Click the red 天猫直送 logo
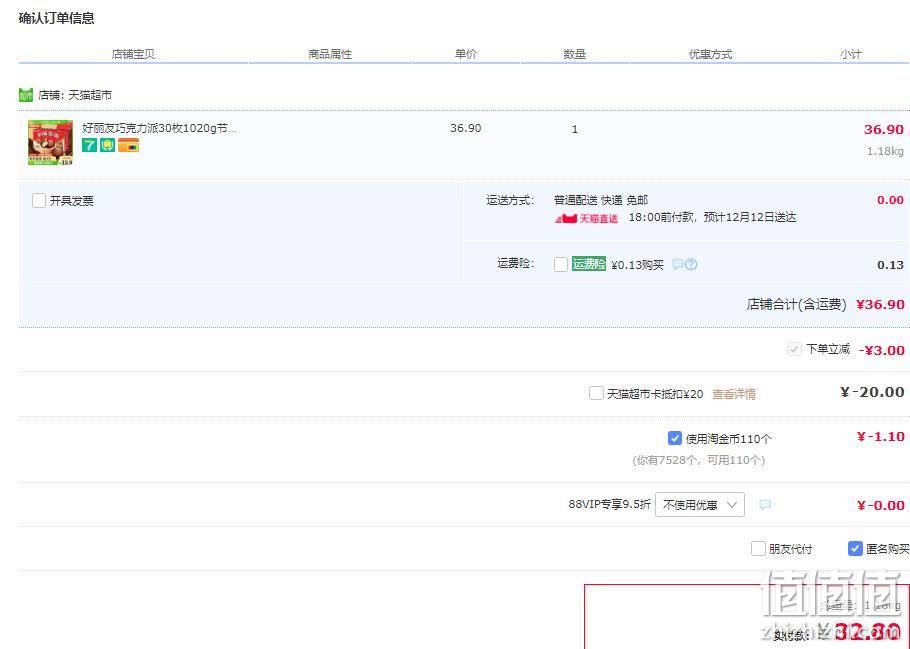Screen dimensions: 910x649 click(587, 218)
